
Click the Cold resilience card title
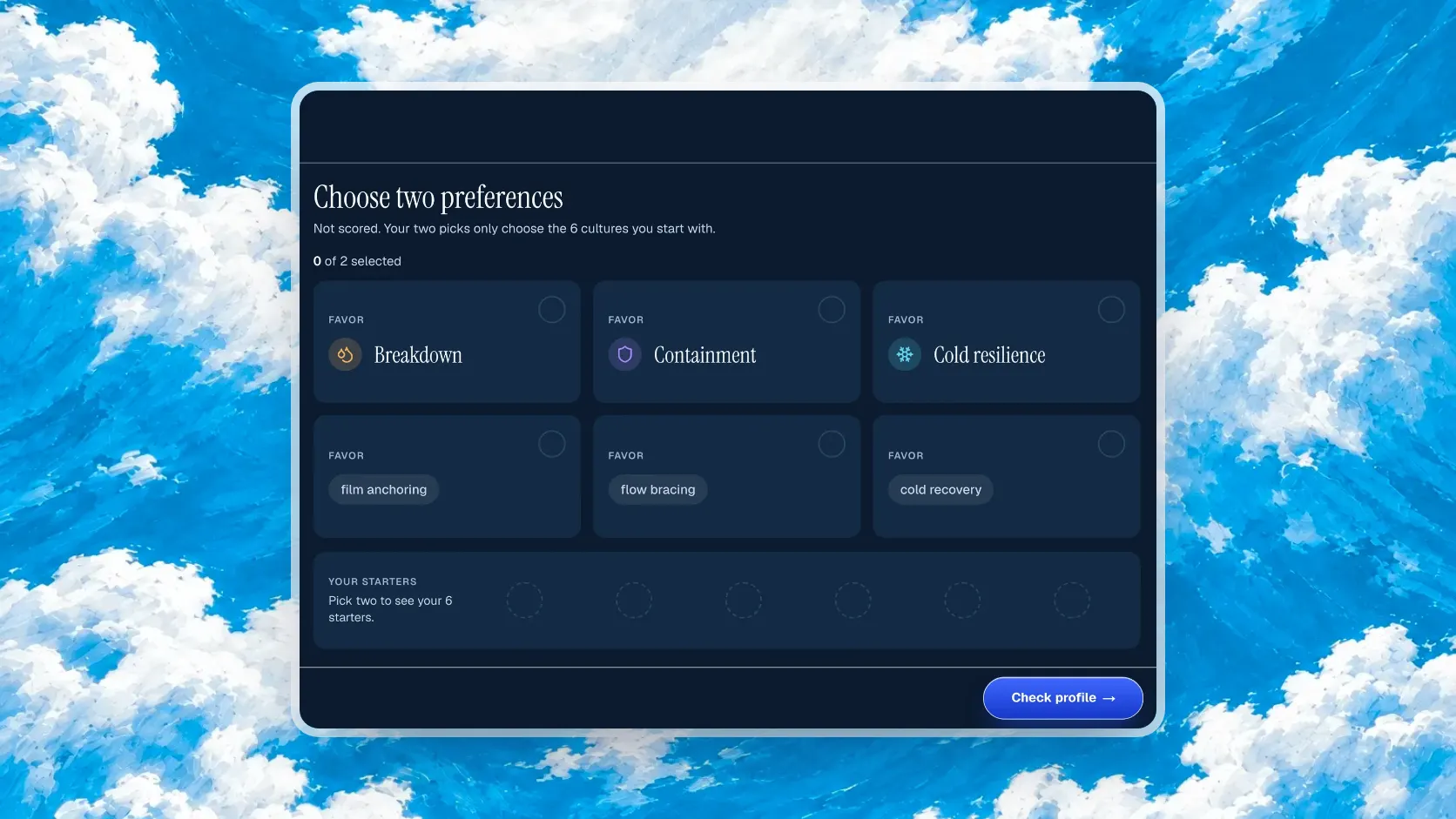pos(989,355)
